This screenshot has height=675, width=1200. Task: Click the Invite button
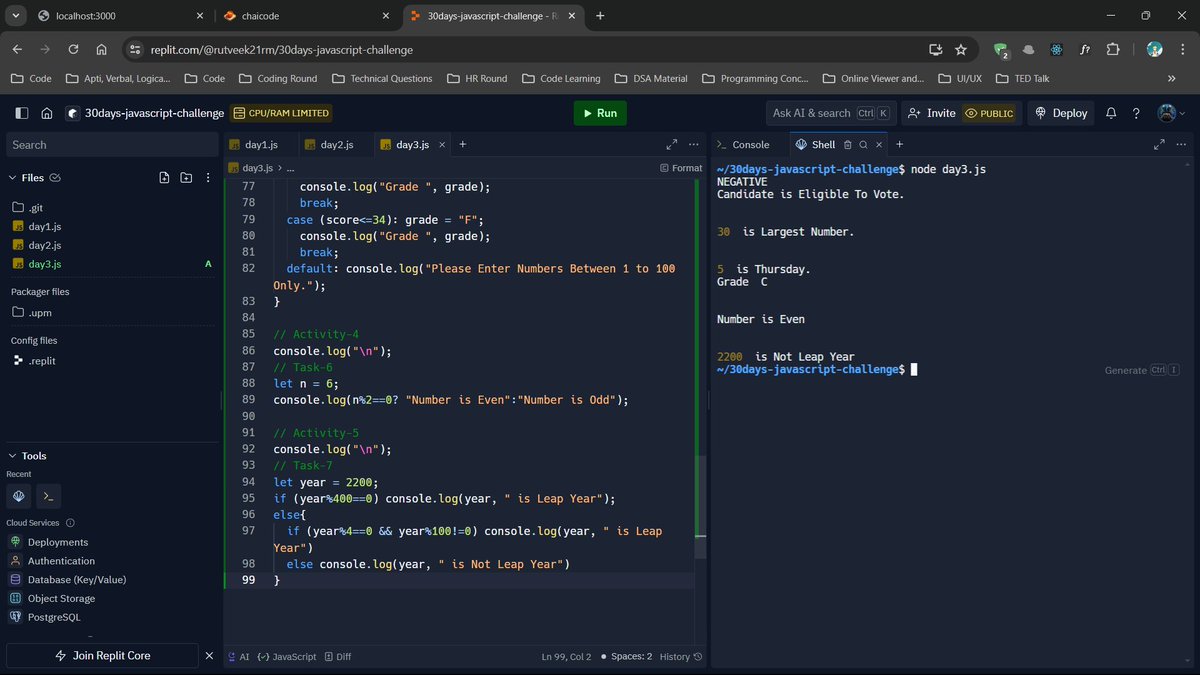931,113
